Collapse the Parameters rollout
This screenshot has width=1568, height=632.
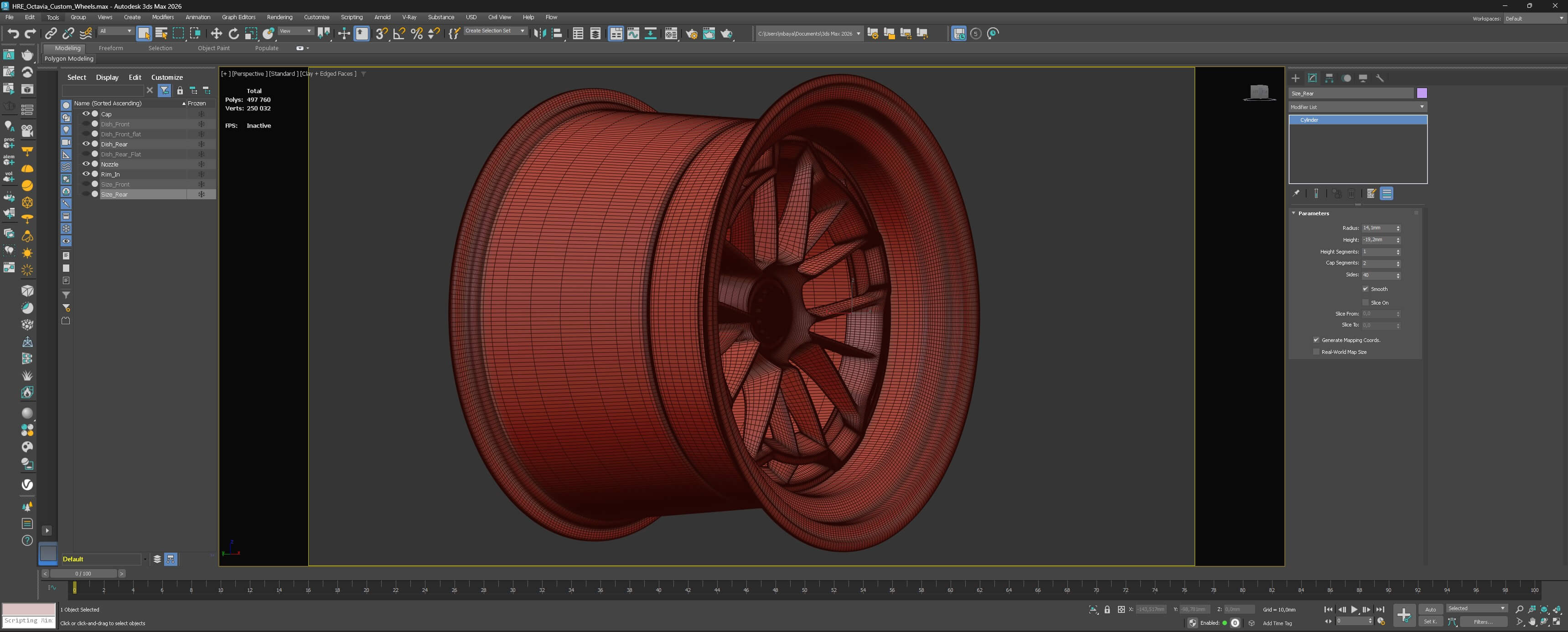pos(1313,213)
